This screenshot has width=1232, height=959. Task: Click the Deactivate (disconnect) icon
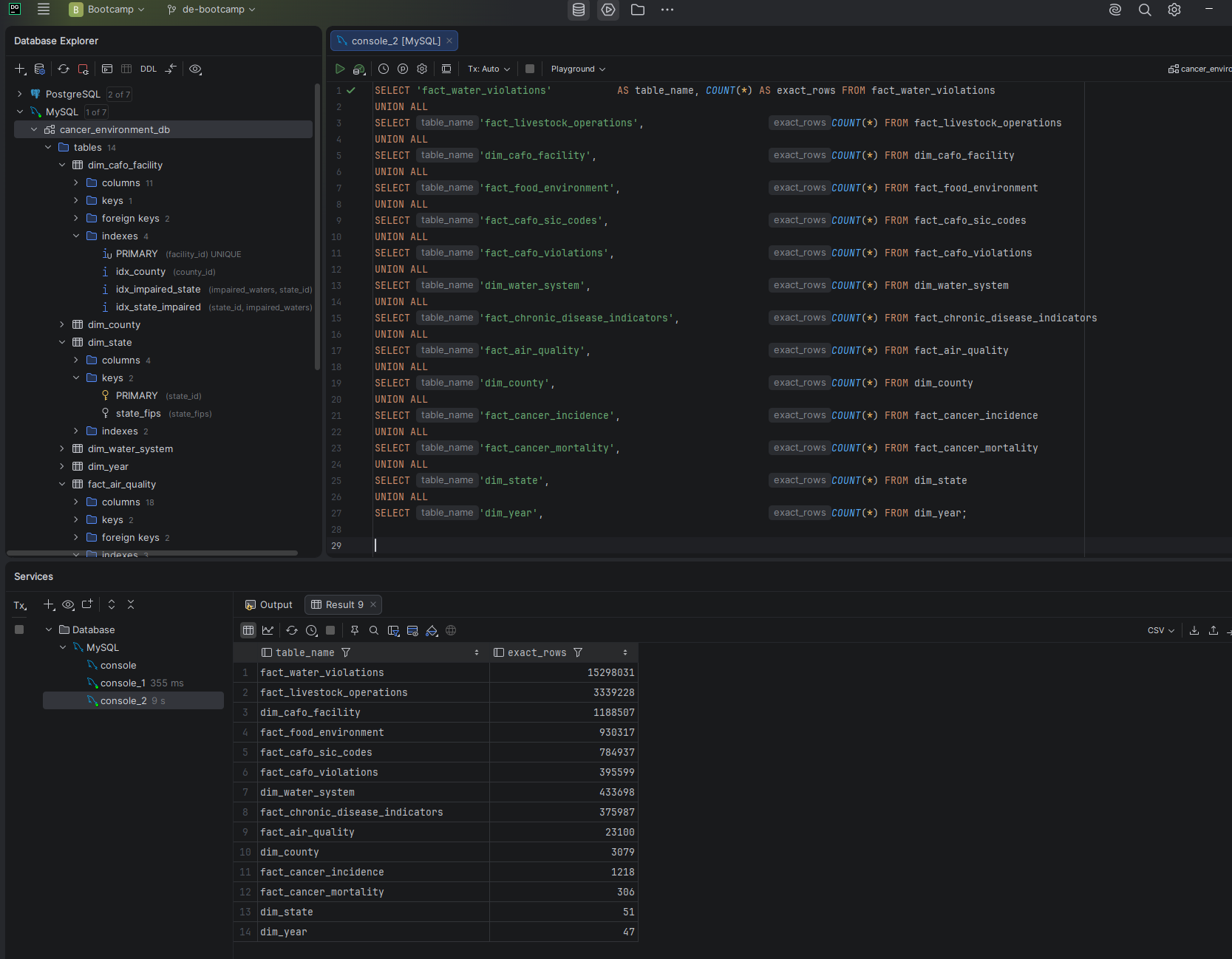point(84,69)
